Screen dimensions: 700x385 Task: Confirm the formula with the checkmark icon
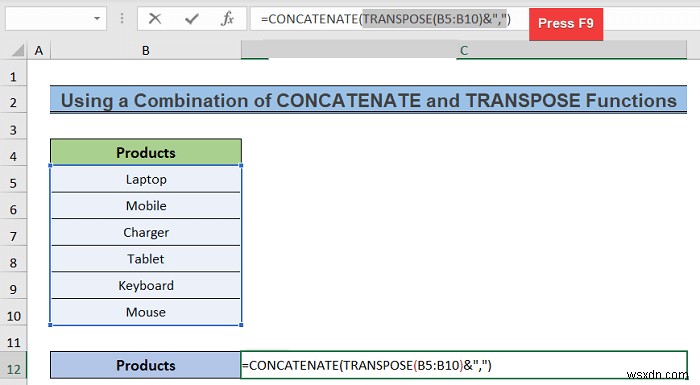pos(192,19)
